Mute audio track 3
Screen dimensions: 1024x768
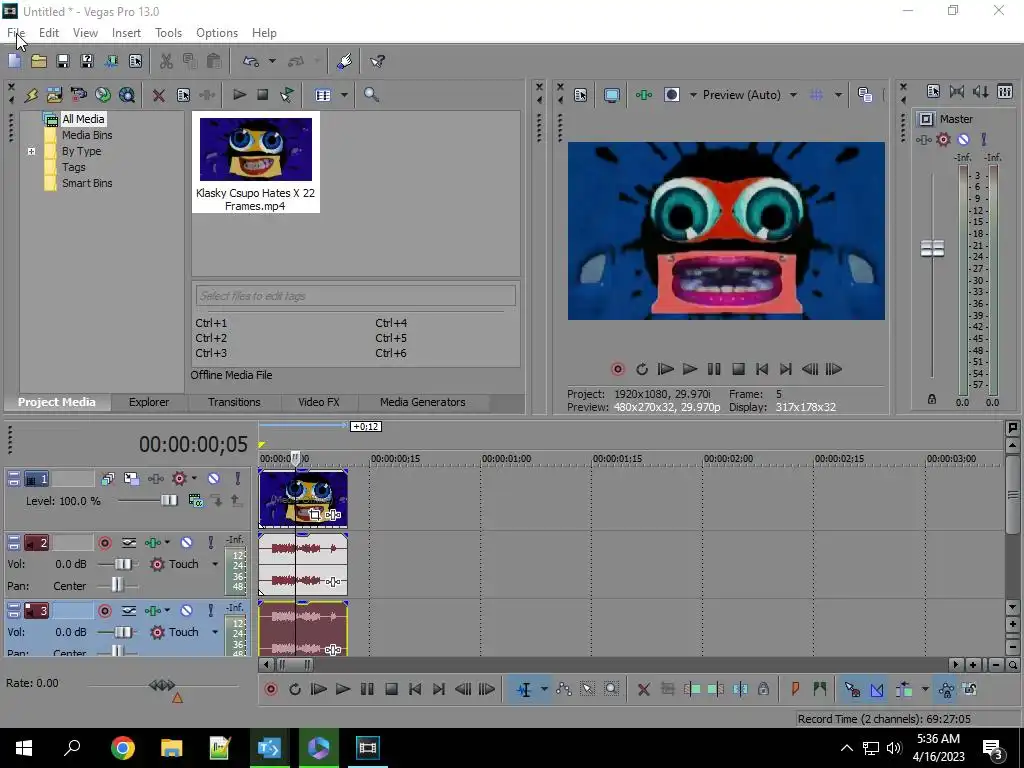[186, 611]
